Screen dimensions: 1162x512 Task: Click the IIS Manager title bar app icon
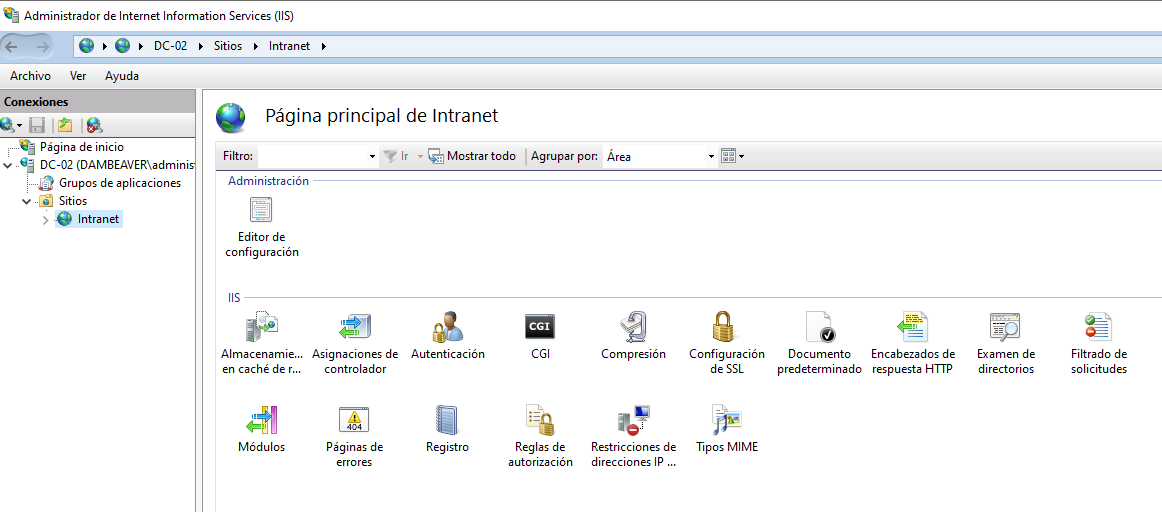click(x=11, y=15)
